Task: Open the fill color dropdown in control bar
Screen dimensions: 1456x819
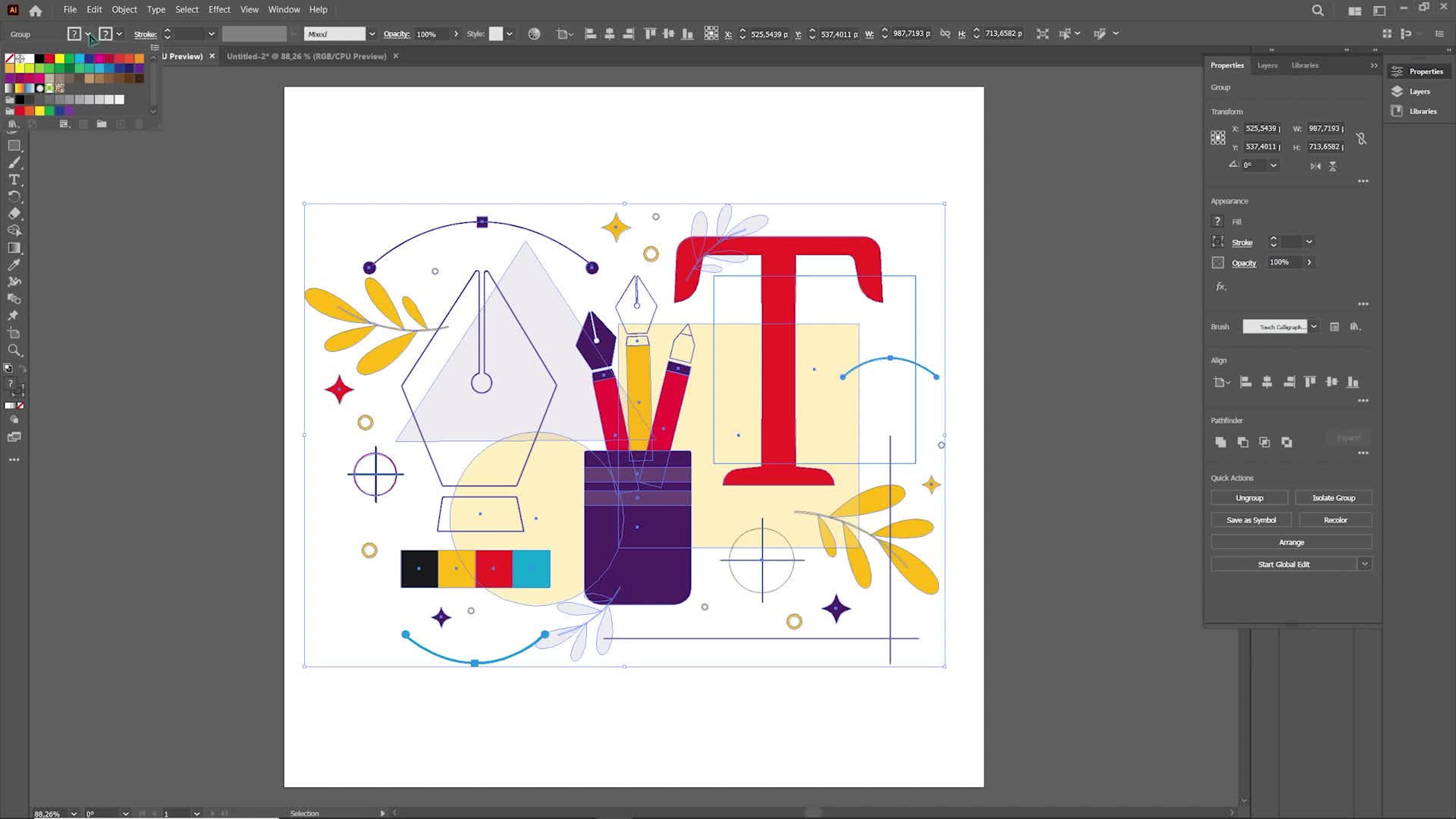Action: (88, 34)
